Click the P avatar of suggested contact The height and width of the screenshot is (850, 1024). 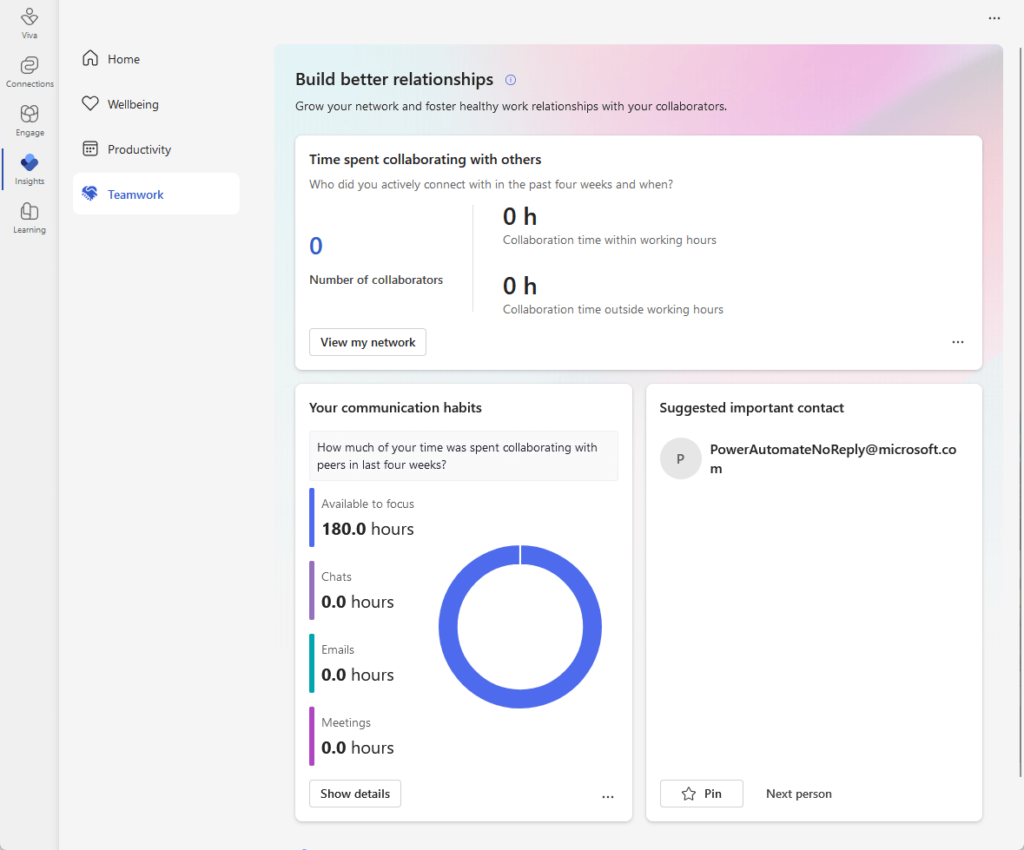point(680,458)
